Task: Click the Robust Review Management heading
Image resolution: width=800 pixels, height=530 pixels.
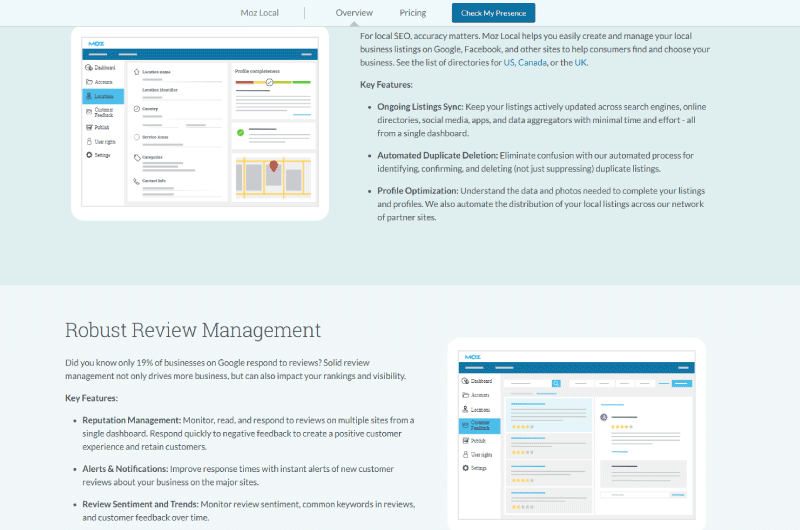Action: coord(193,330)
